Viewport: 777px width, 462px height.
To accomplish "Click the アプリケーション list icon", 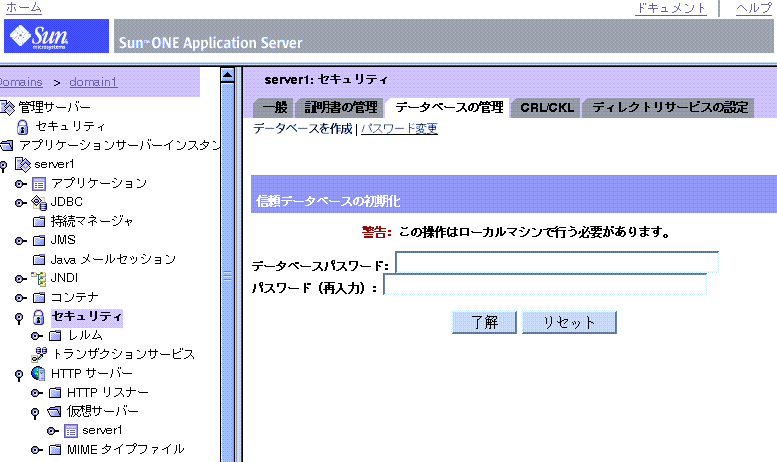I will 39,184.
